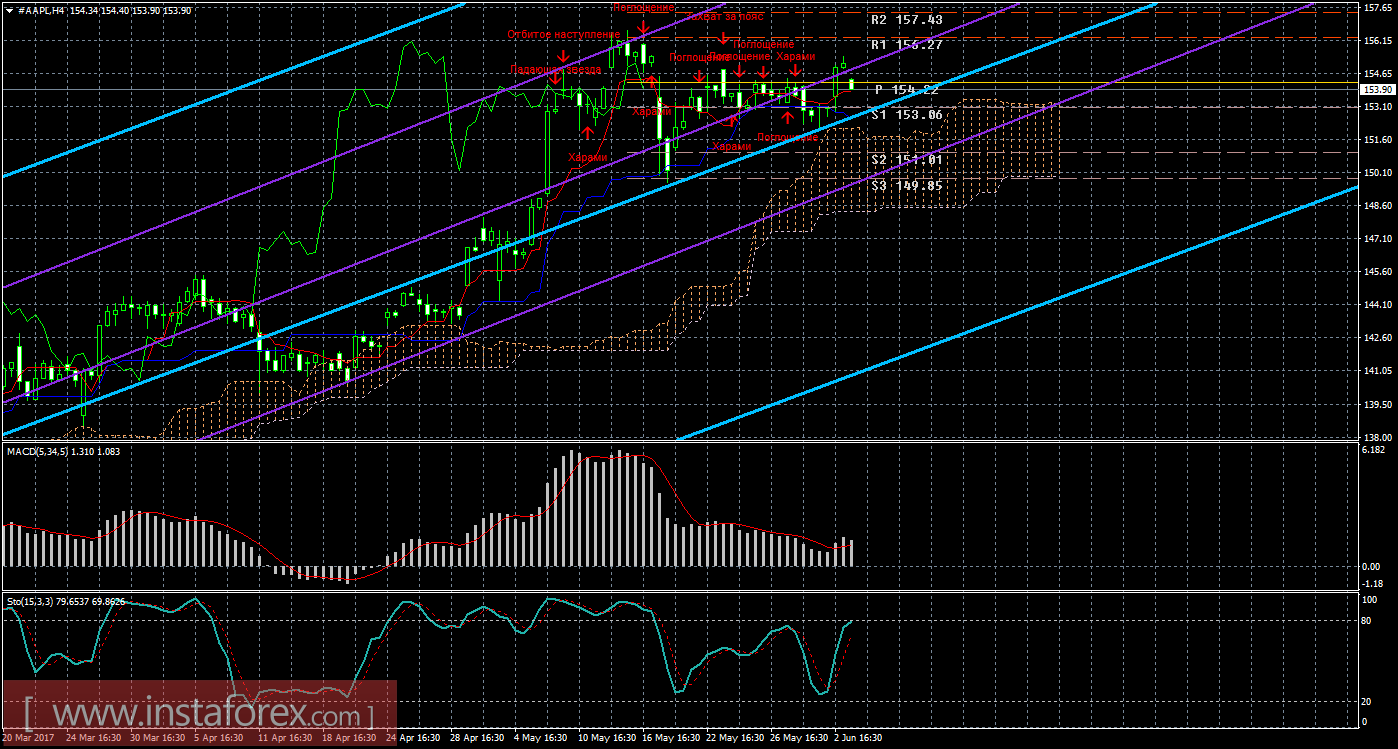Click the current price tag 153.90 on the price axis
The image size is (1398, 749).
1377,89
